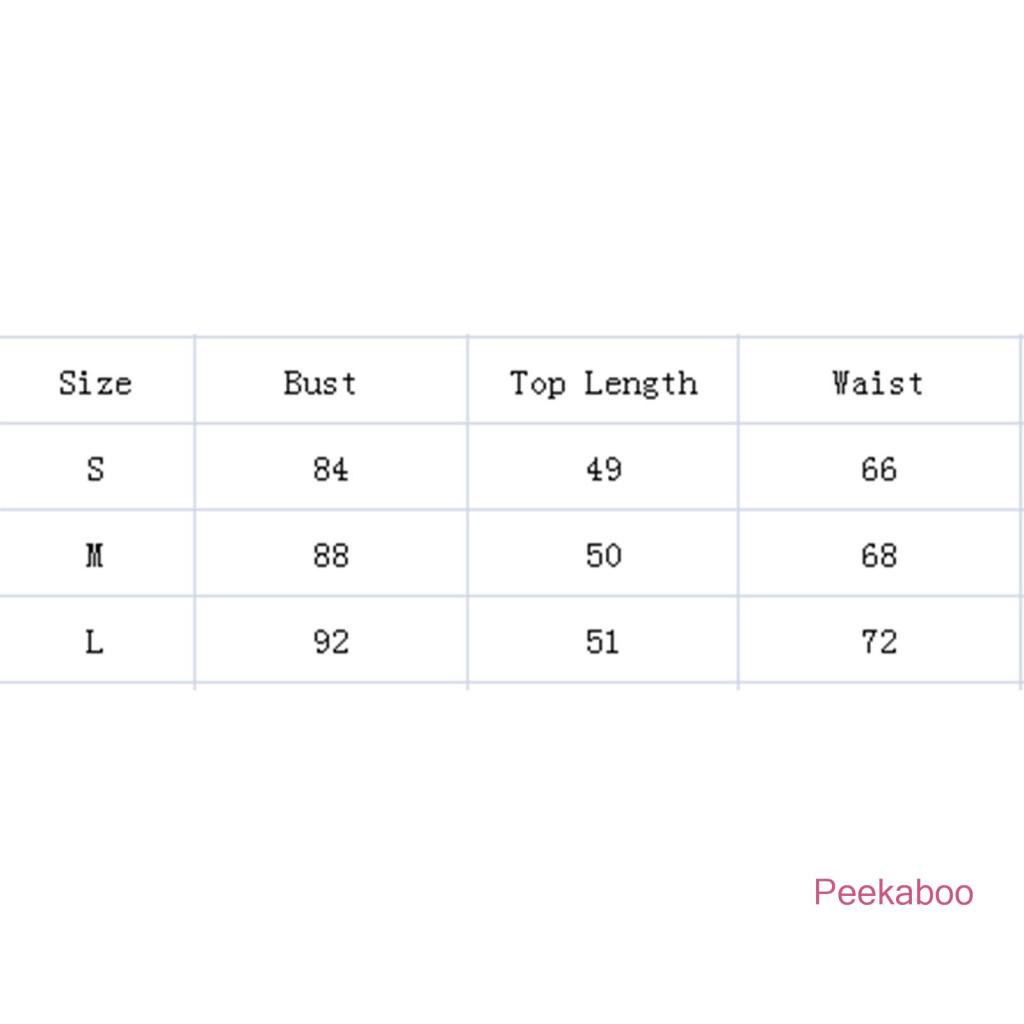The width and height of the screenshot is (1024, 1024).
Task: Select the Bust column header
Action: tap(320, 383)
